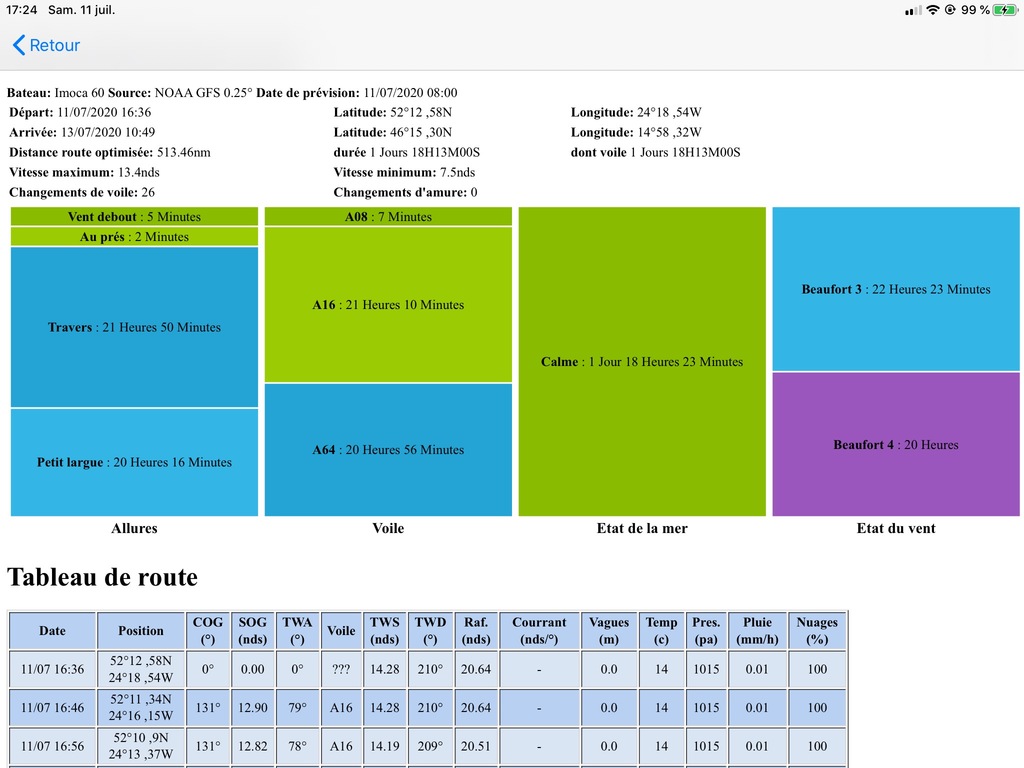Click the TWA value 79°
The height and width of the screenshot is (768, 1024).
pos(297,708)
